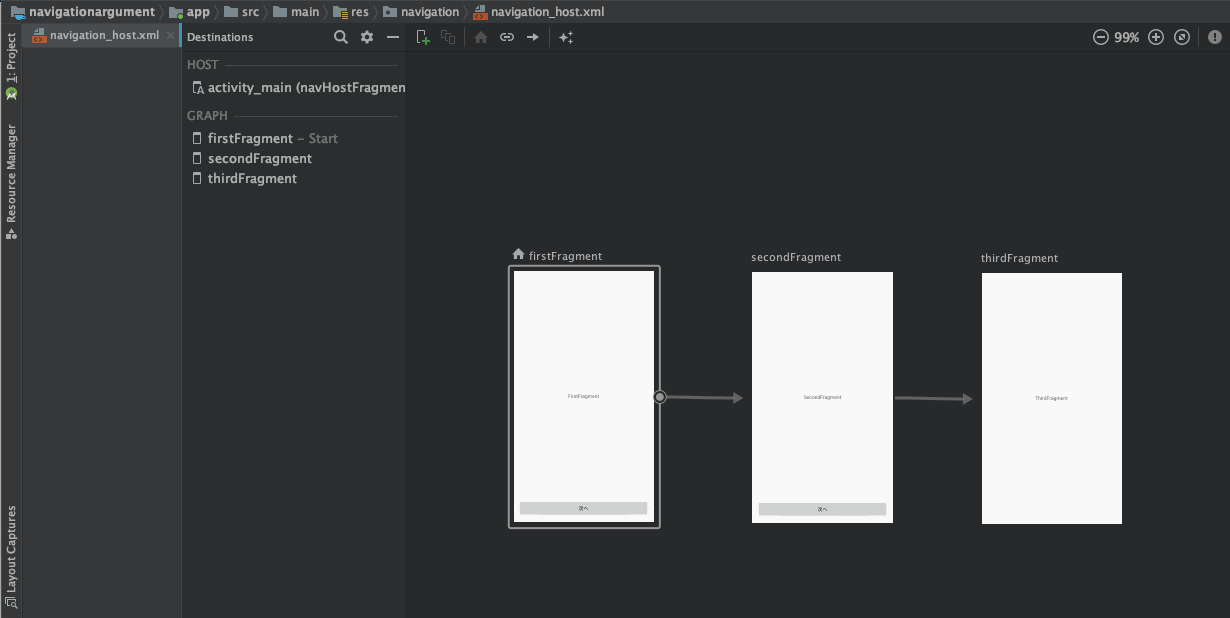This screenshot has height=618, width=1230.
Task: Click the home start icon beside firstFragment label
Action: coord(518,255)
